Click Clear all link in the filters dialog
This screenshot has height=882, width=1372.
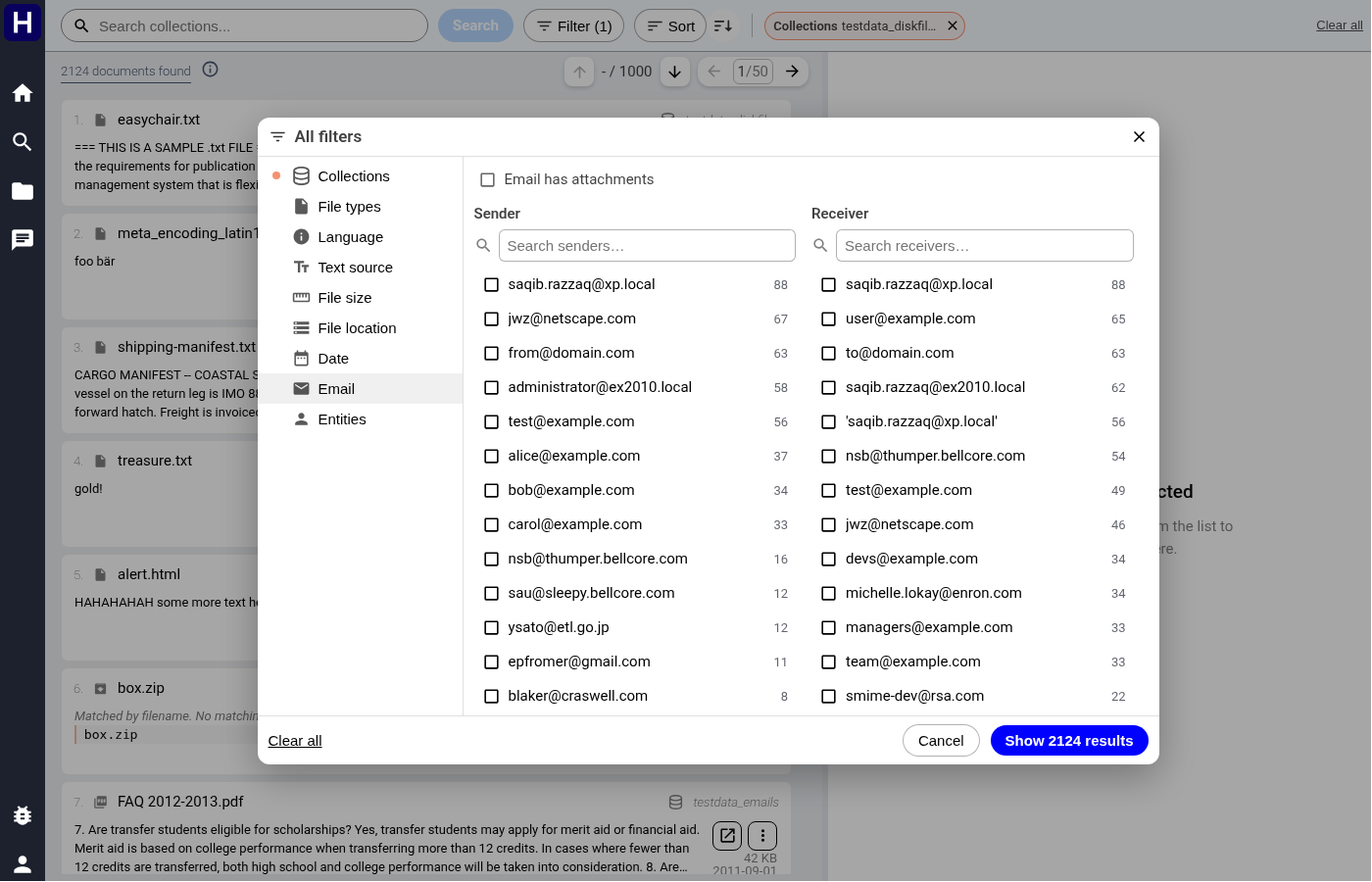[295, 741]
